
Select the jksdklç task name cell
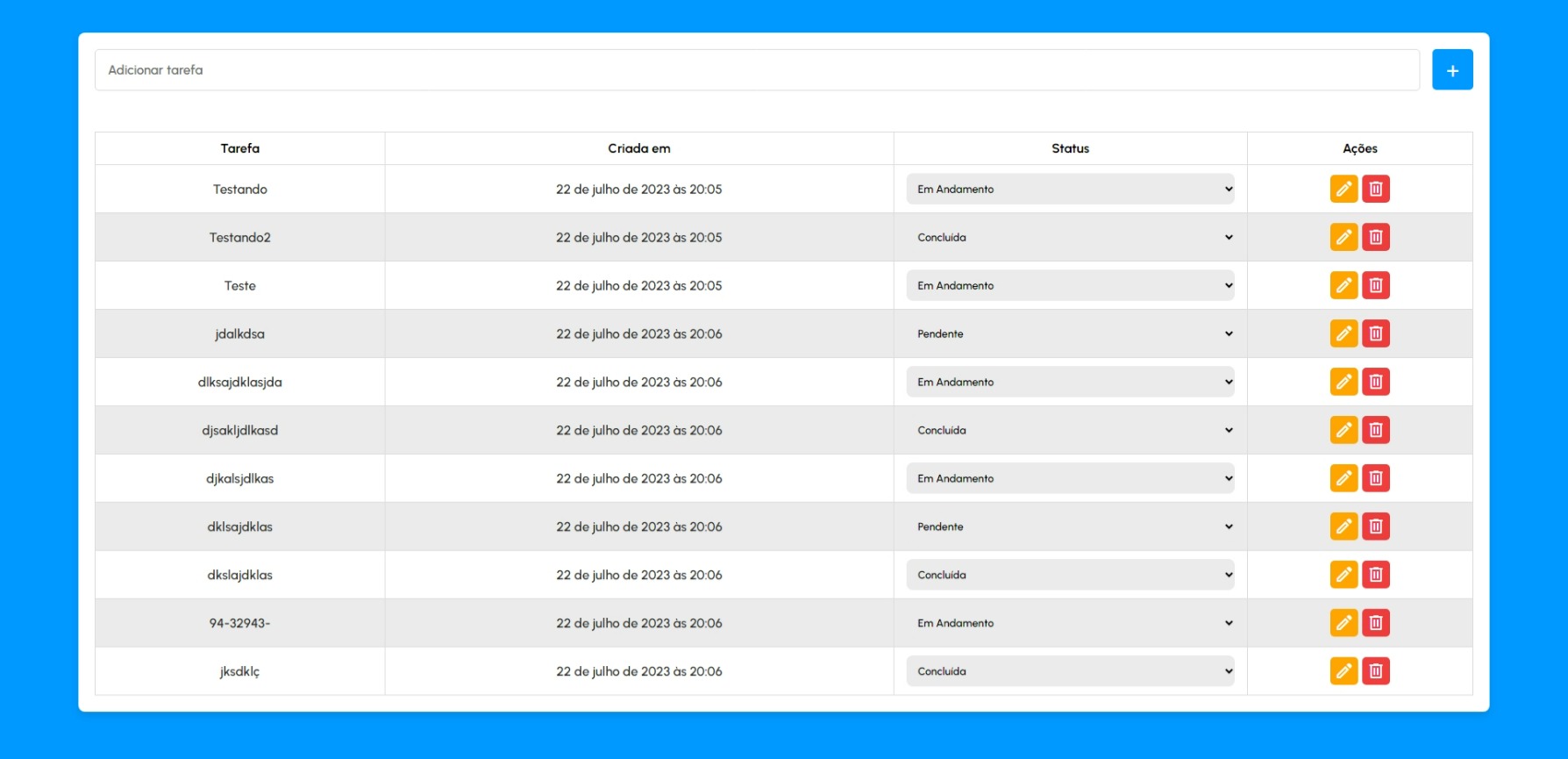pyautogui.click(x=239, y=671)
